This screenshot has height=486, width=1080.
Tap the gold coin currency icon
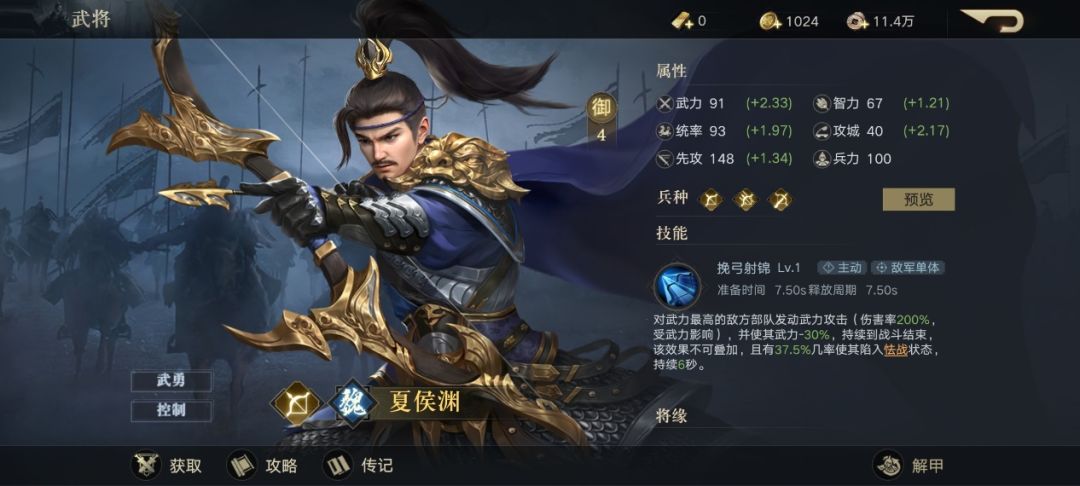pos(769,21)
